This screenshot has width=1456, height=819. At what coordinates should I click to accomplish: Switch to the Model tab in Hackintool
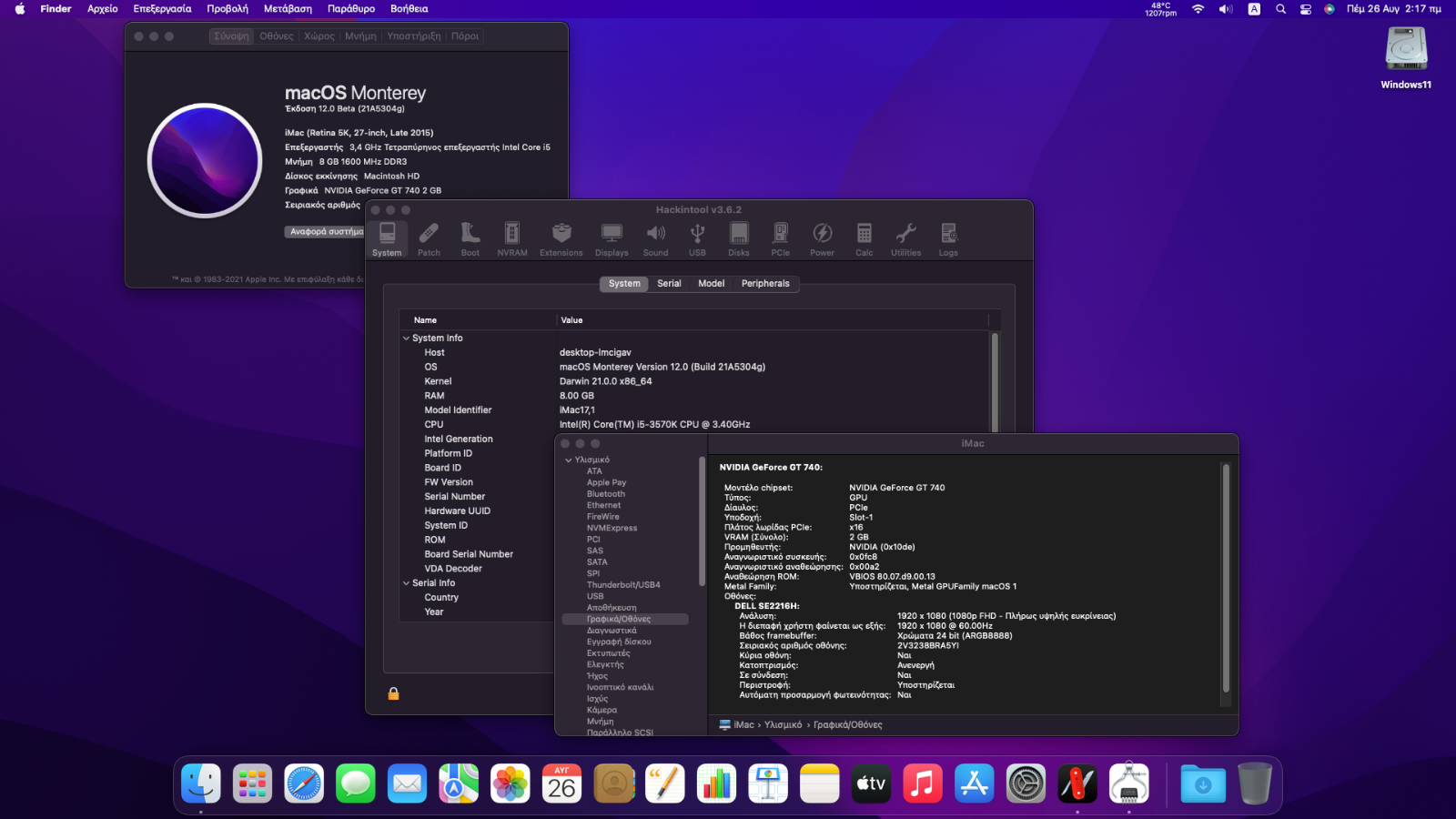coord(712,284)
